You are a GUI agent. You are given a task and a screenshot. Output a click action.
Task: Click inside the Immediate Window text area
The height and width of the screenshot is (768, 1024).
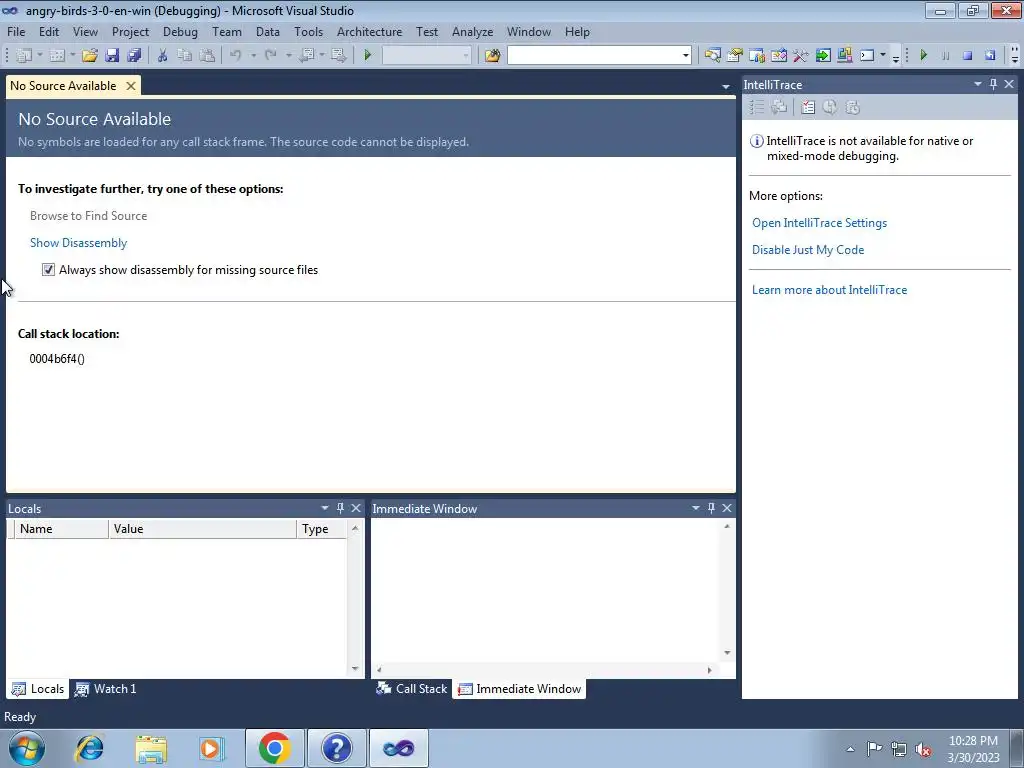tap(545, 591)
